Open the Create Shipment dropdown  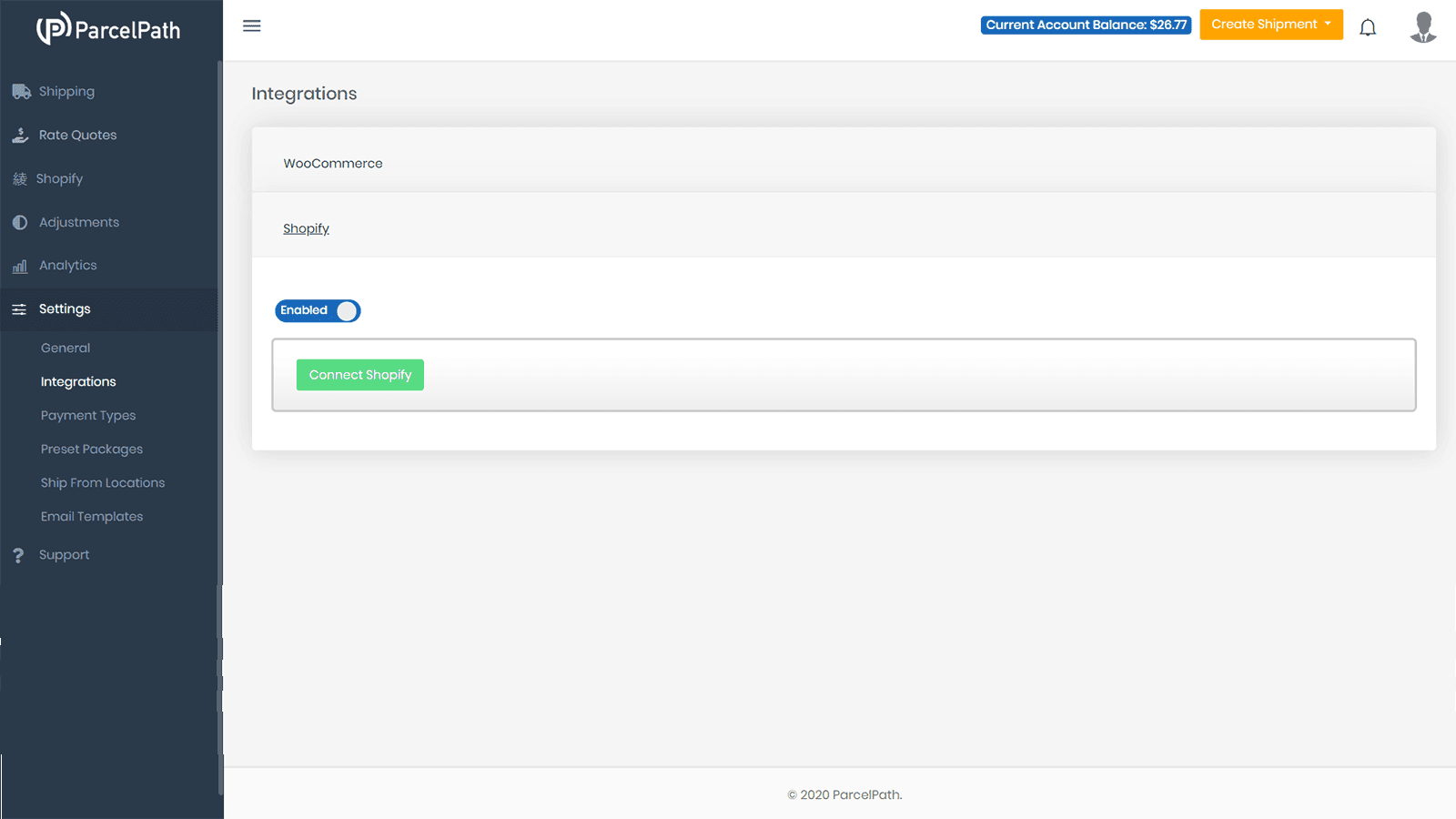tap(1270, 25)
